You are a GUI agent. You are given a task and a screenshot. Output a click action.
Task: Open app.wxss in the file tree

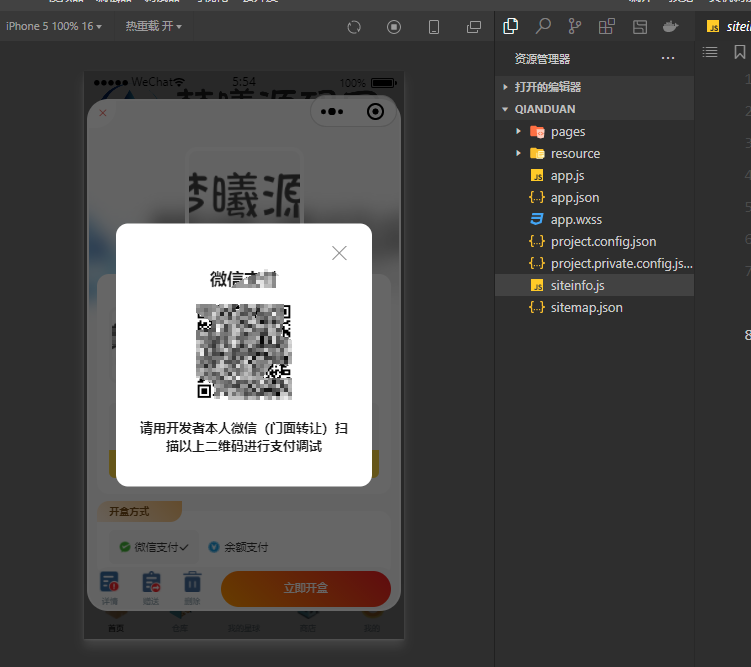click(x=576, y=219)
